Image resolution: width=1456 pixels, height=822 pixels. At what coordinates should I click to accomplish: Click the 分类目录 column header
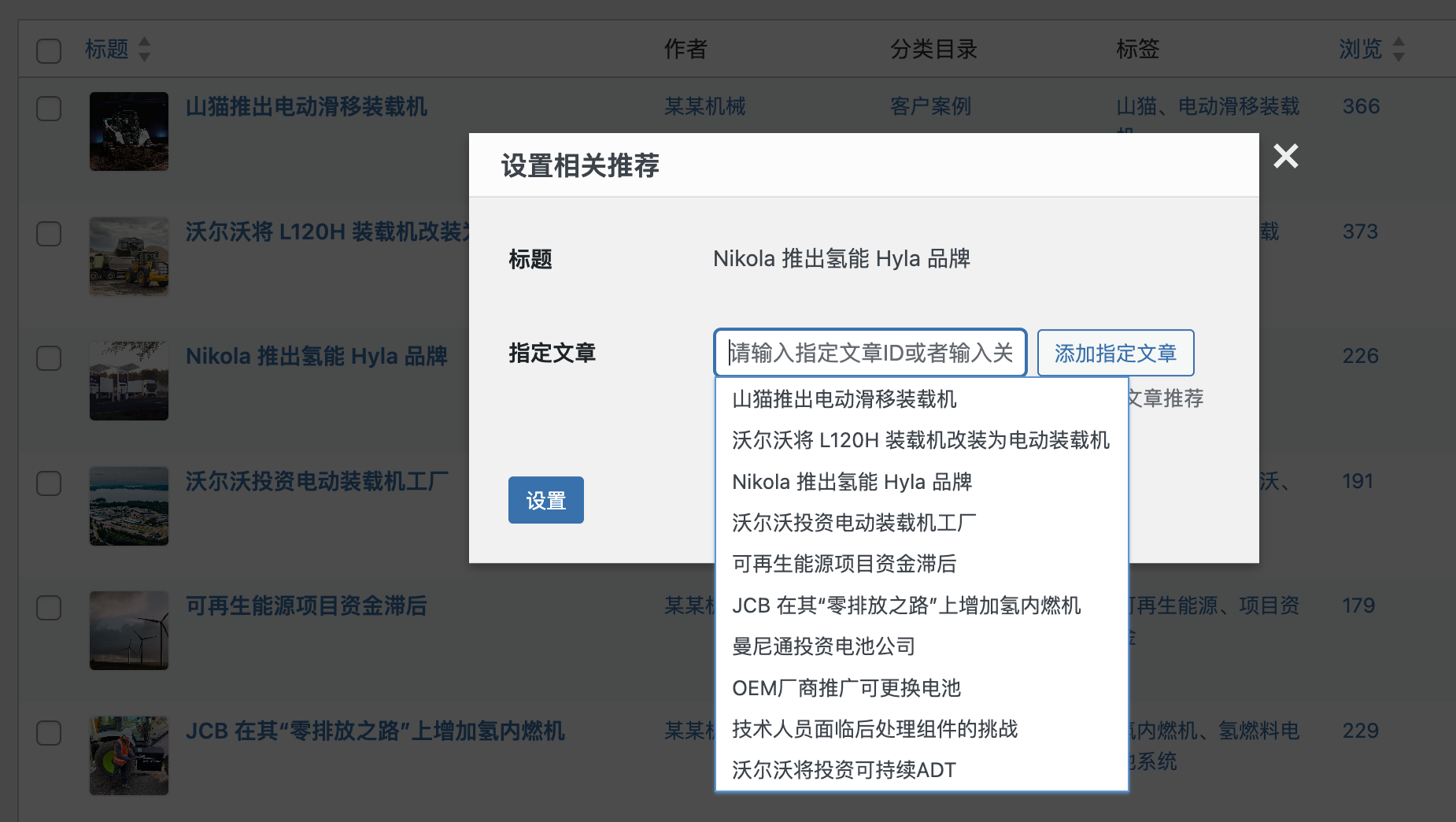point(933,49)
